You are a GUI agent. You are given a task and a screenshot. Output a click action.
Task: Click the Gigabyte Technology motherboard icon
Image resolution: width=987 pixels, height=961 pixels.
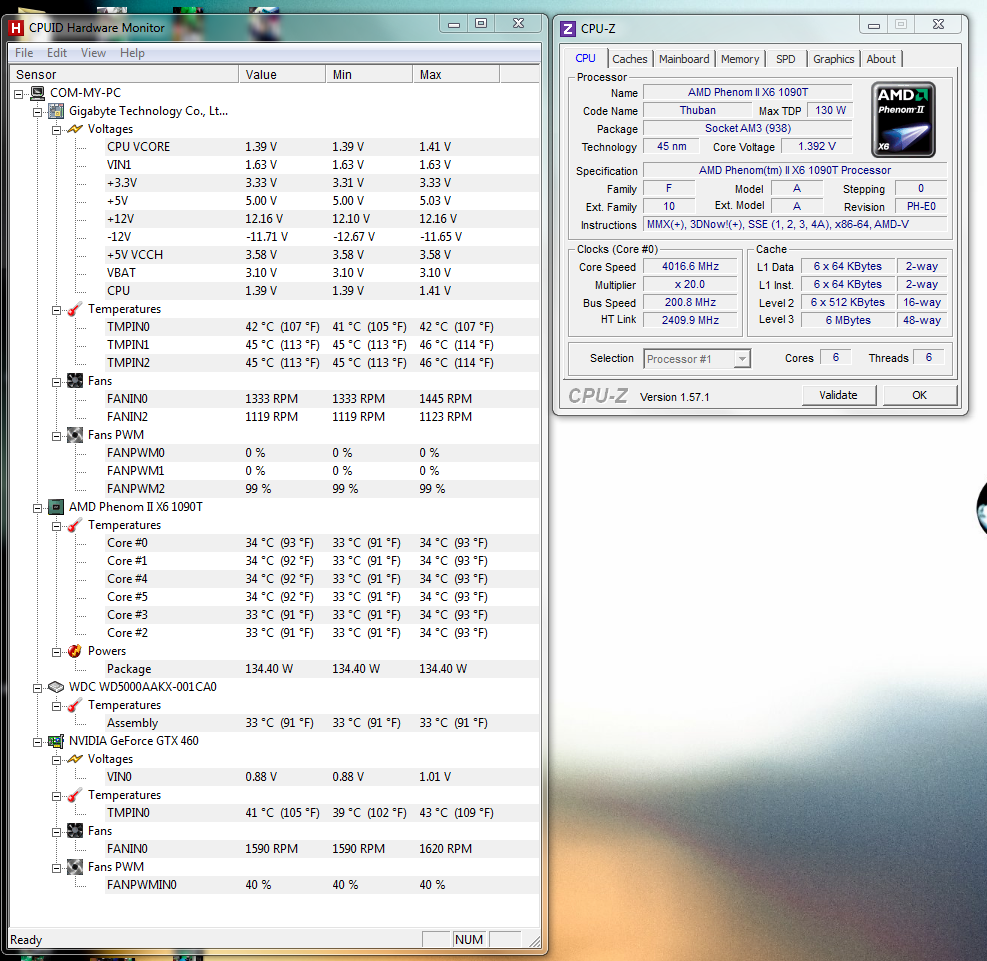tap(56, 111)
